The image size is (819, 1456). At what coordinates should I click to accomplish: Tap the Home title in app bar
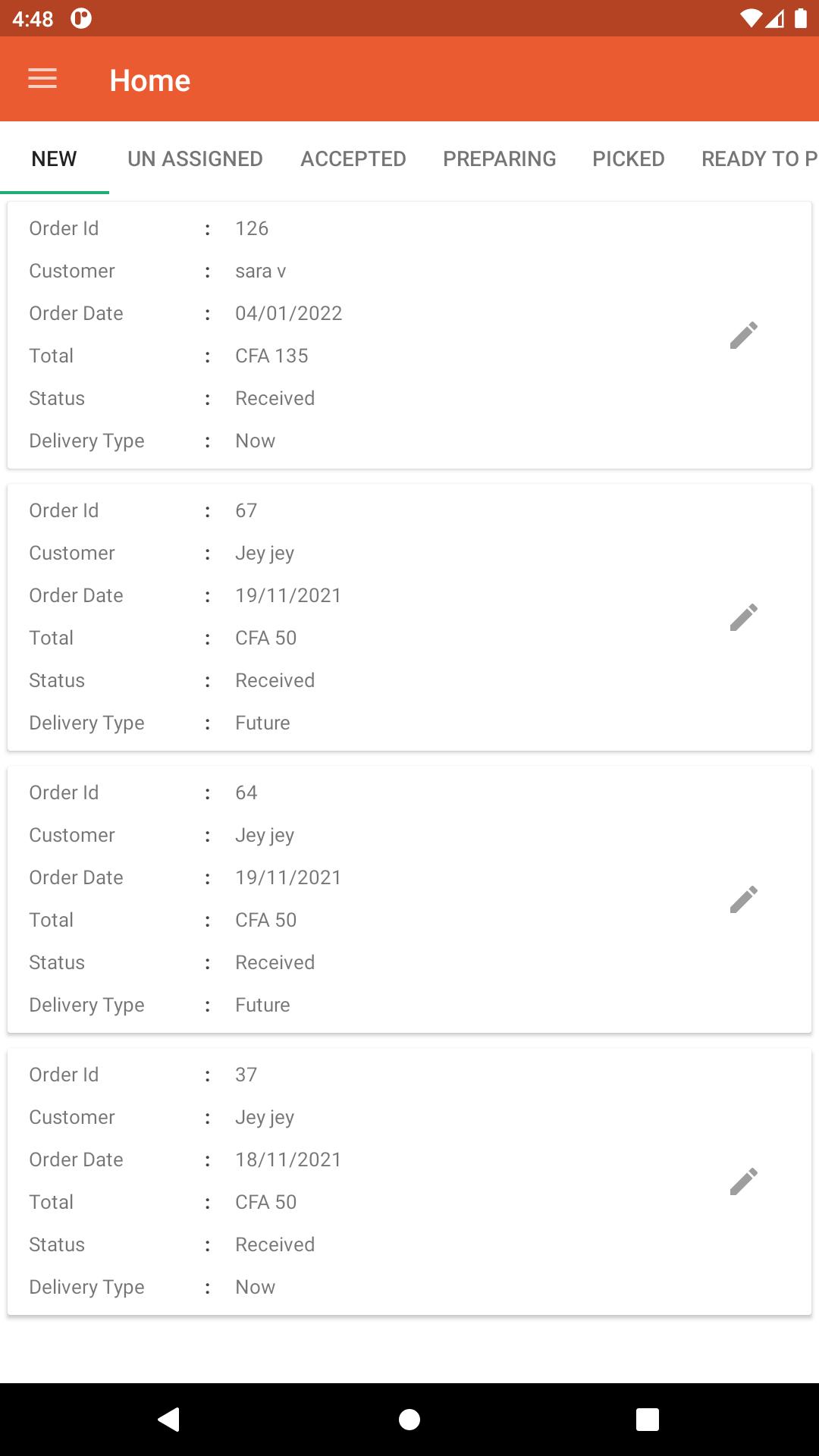[150, 80]
